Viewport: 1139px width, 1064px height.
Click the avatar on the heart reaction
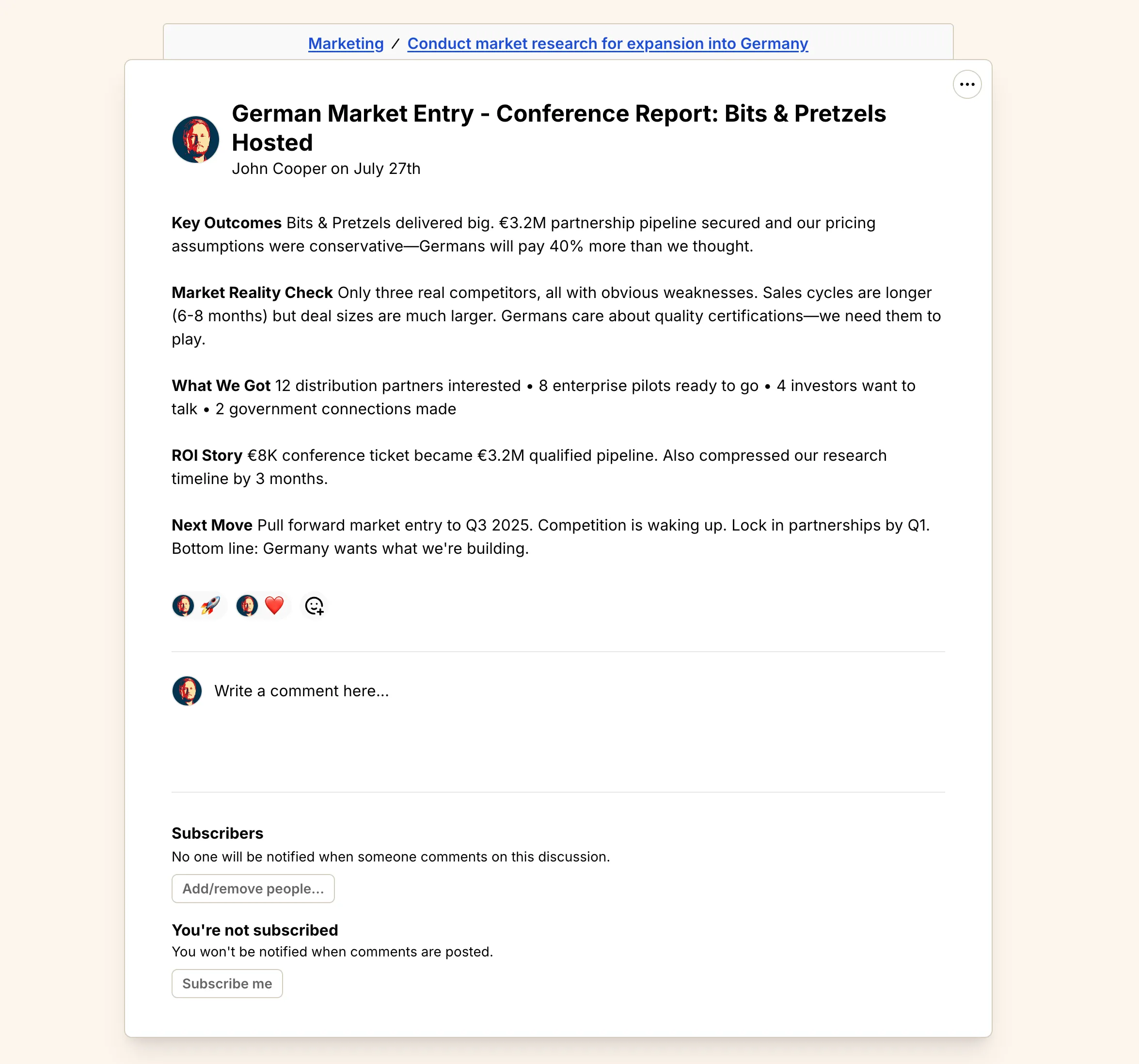click(249, 605)
